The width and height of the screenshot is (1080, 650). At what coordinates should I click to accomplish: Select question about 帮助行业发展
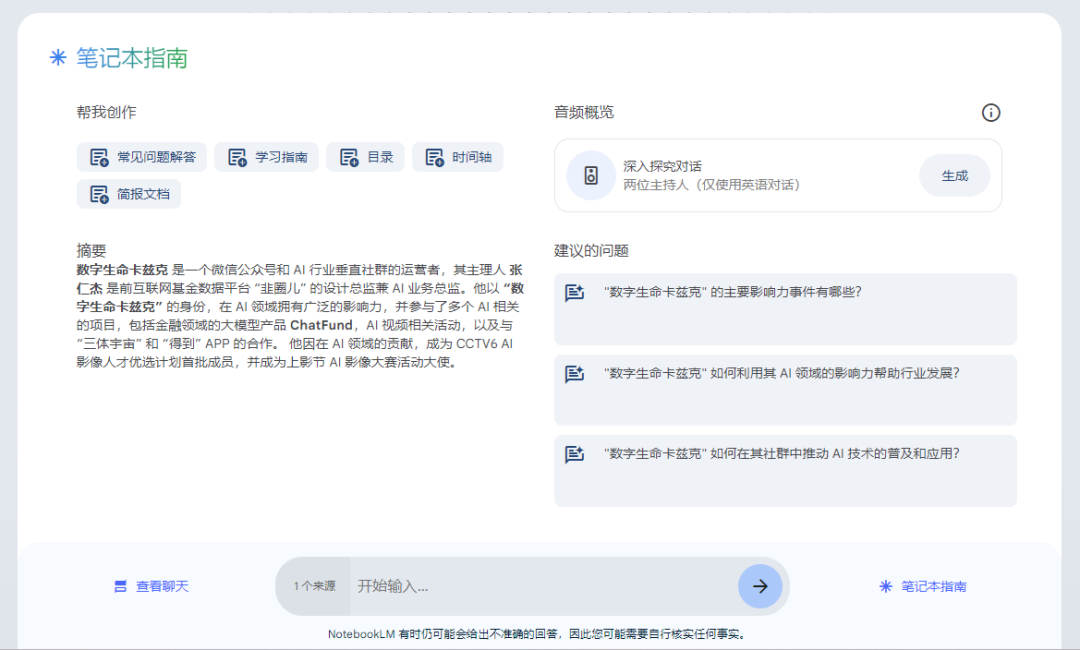tap(785, 390)
